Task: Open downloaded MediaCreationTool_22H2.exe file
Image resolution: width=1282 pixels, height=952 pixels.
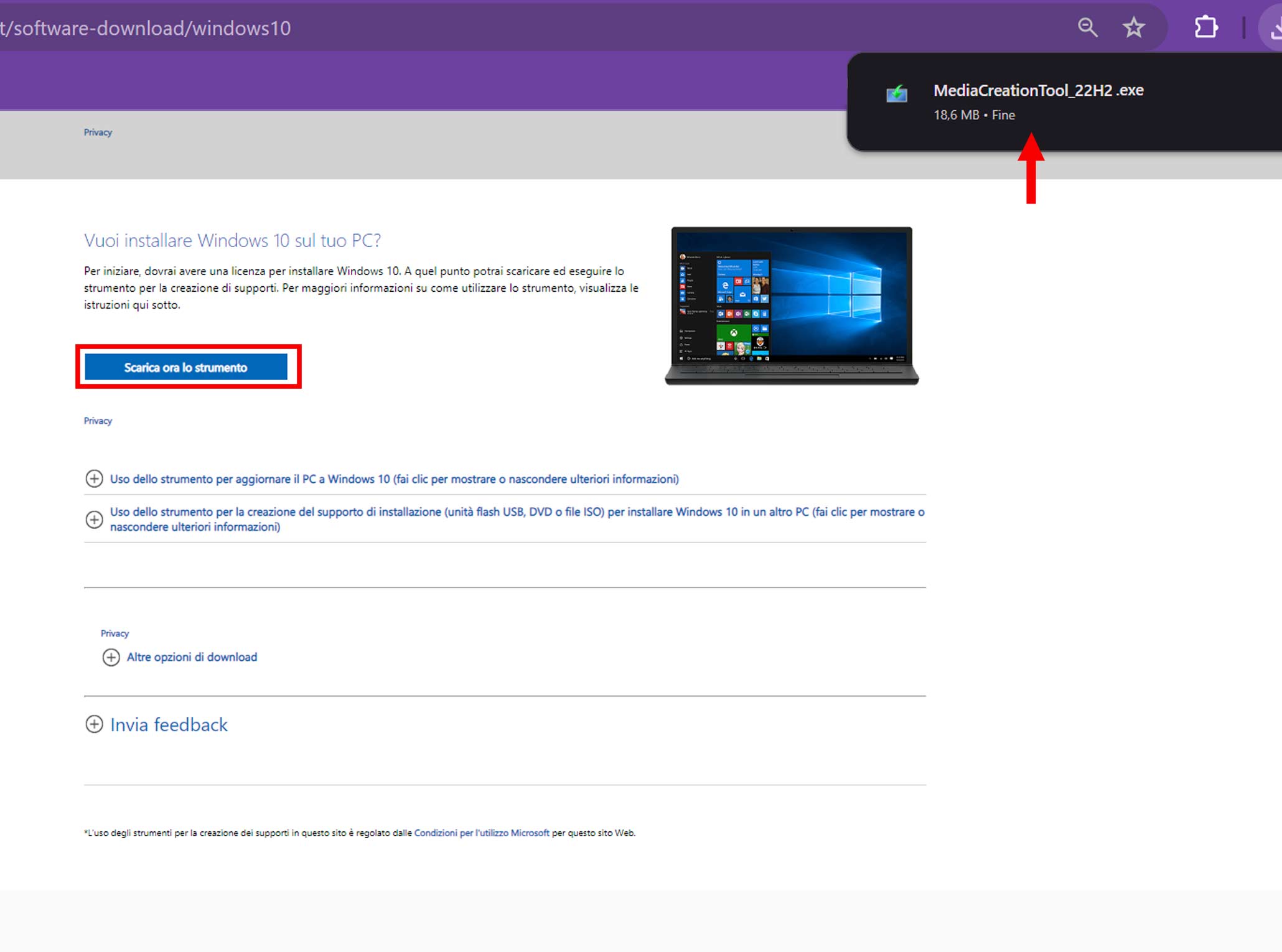Action: [1038, 91]
